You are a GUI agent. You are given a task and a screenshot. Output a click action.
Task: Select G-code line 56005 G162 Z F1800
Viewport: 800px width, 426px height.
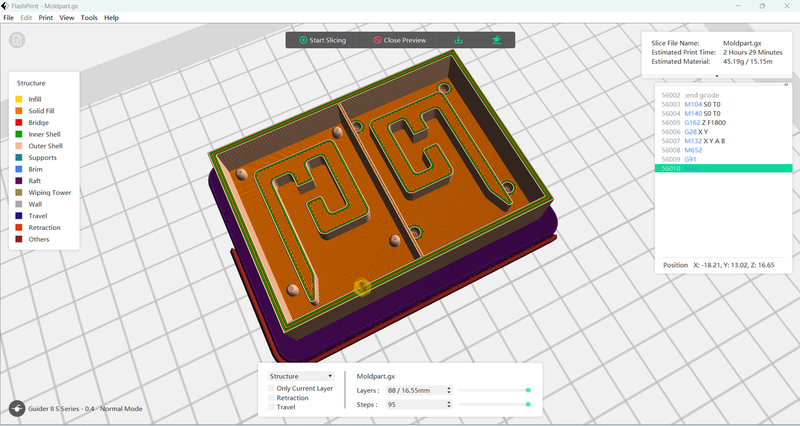point(723,122)
